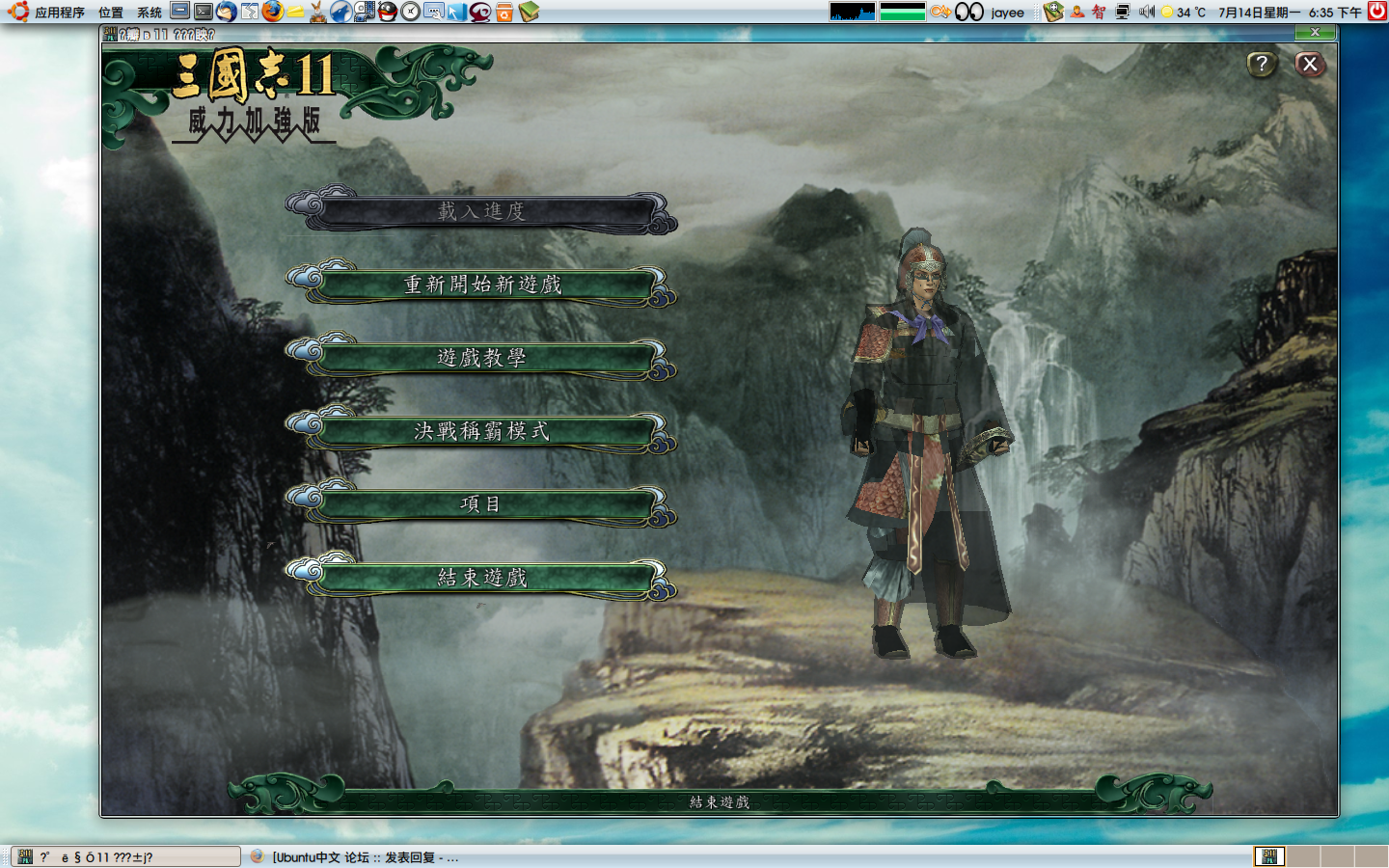The height and width of the screenshot is (868, 1389).
Task: Open the volume speaker applet
Action: (1147, 12)
